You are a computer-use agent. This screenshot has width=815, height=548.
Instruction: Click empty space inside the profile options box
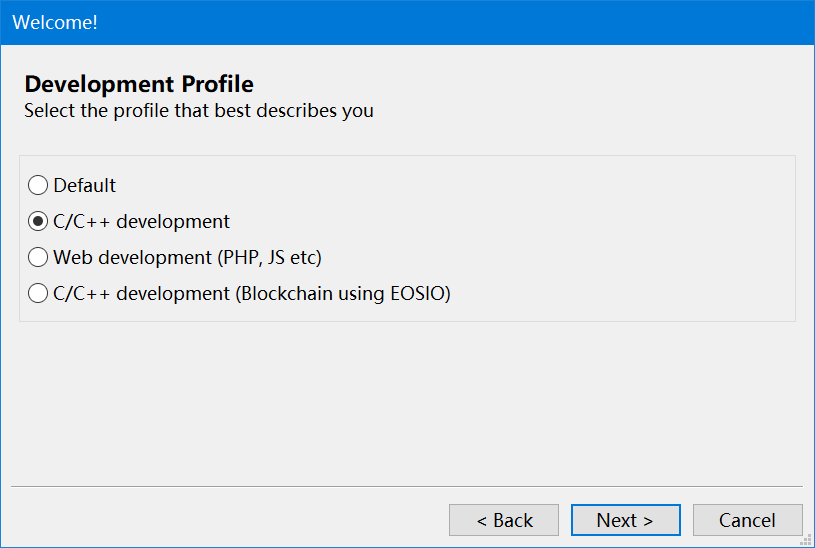coord(620,240)
